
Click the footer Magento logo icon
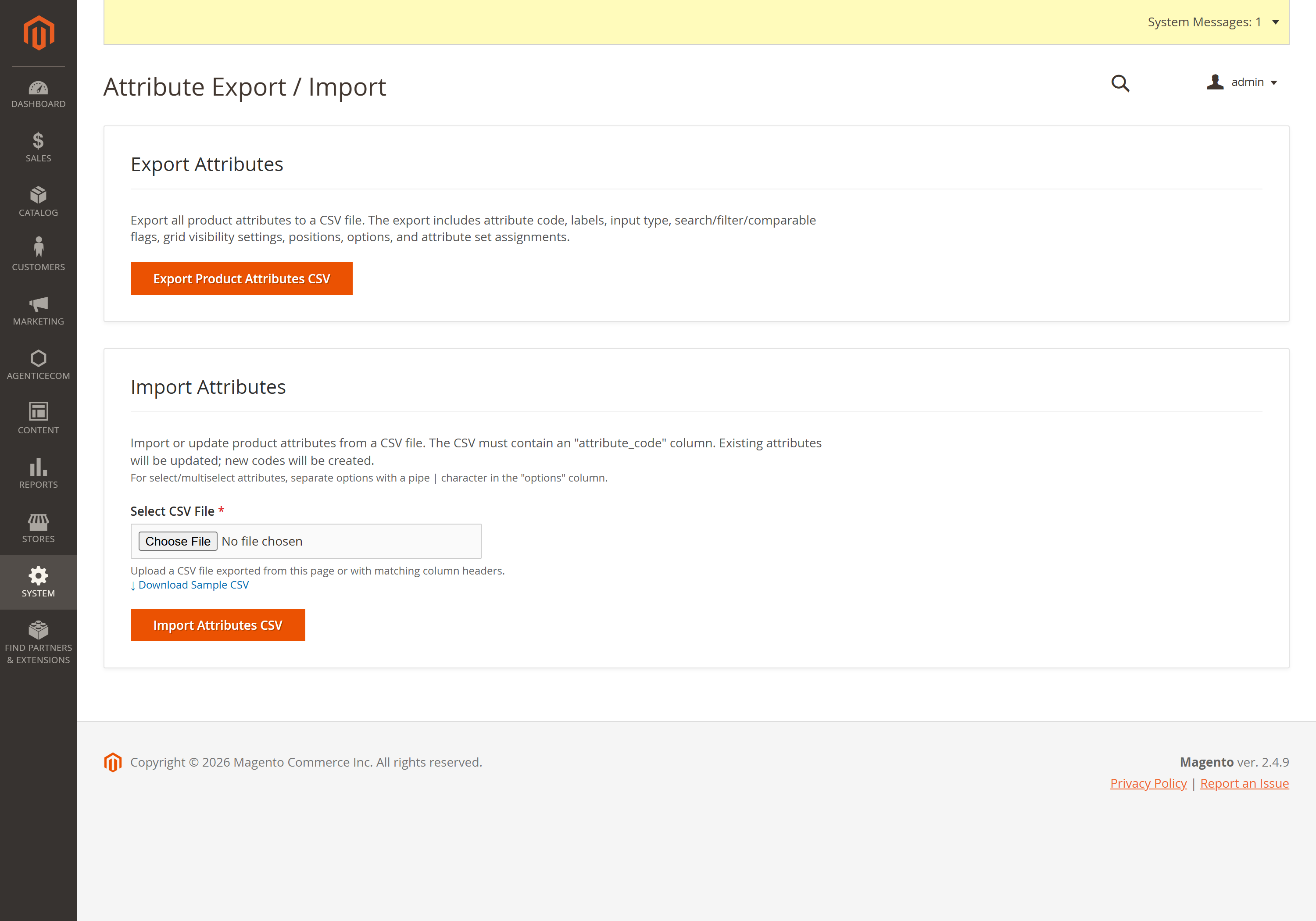tap(113, 762)
